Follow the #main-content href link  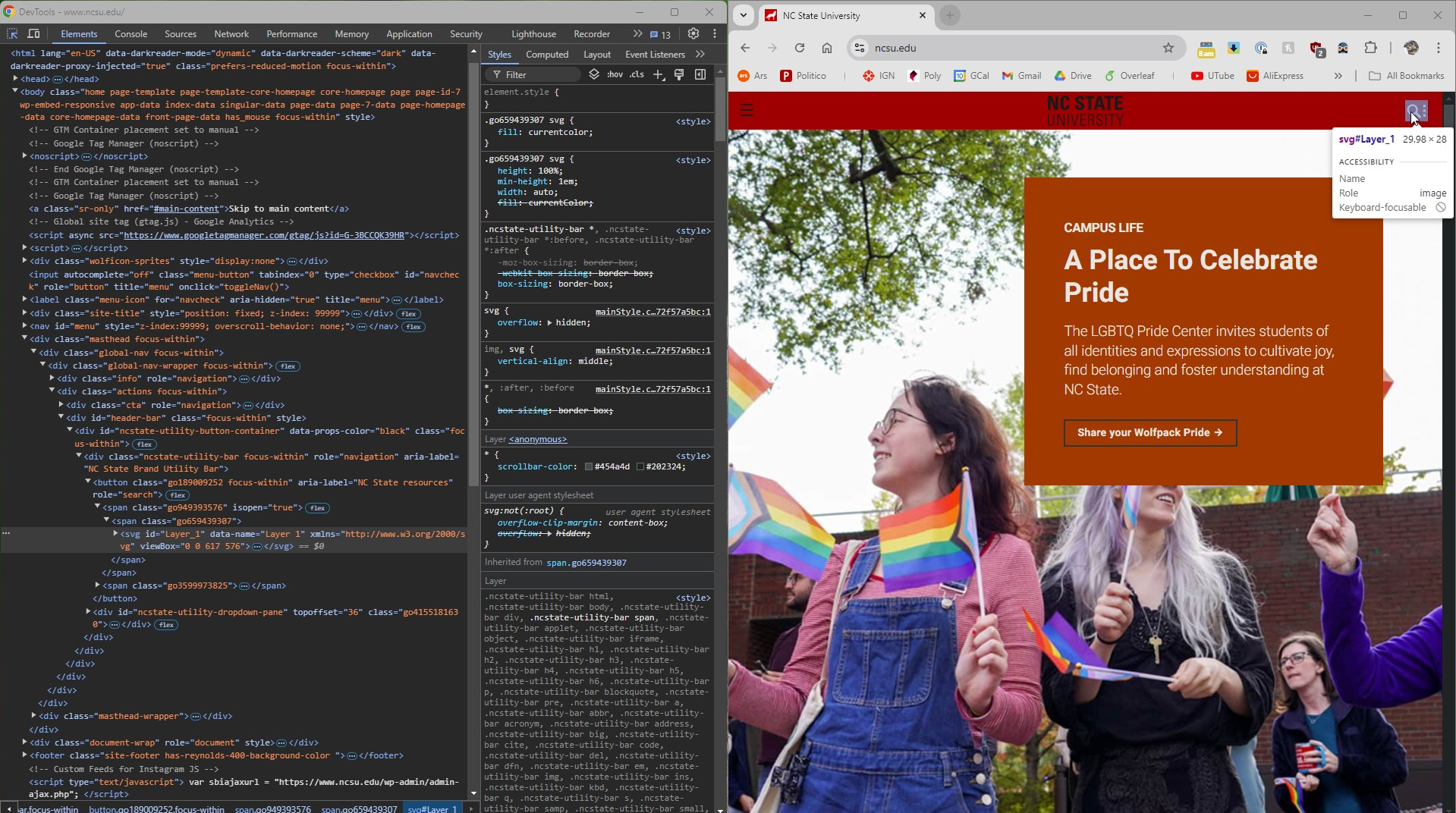pos(186,209)
